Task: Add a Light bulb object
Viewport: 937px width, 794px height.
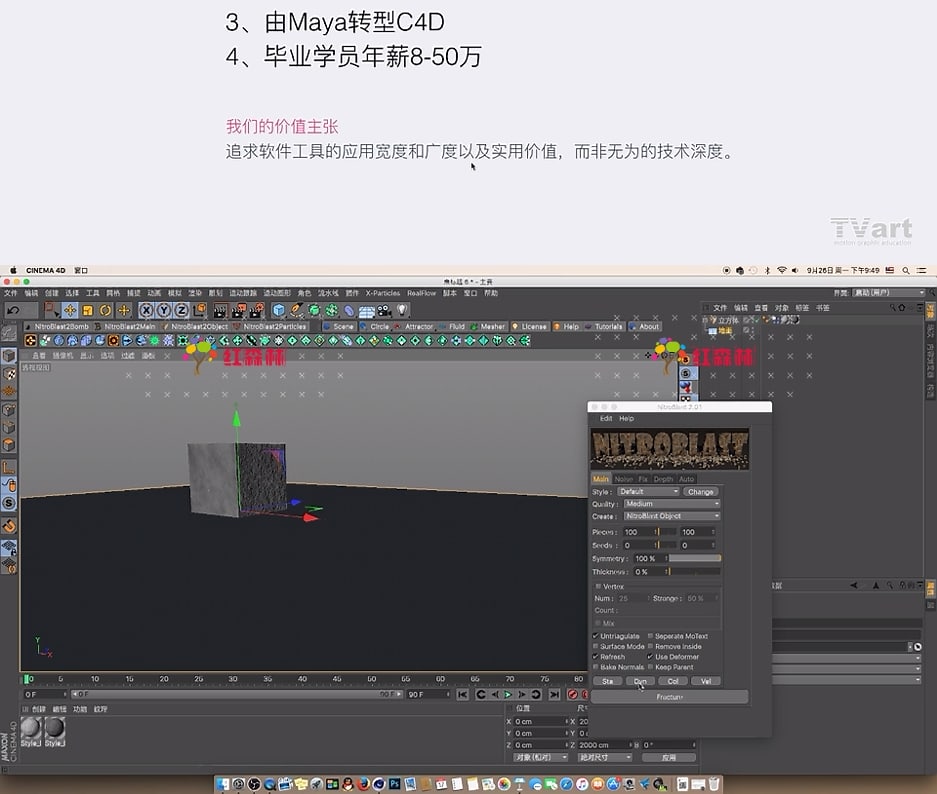Action: pos(402,309)
